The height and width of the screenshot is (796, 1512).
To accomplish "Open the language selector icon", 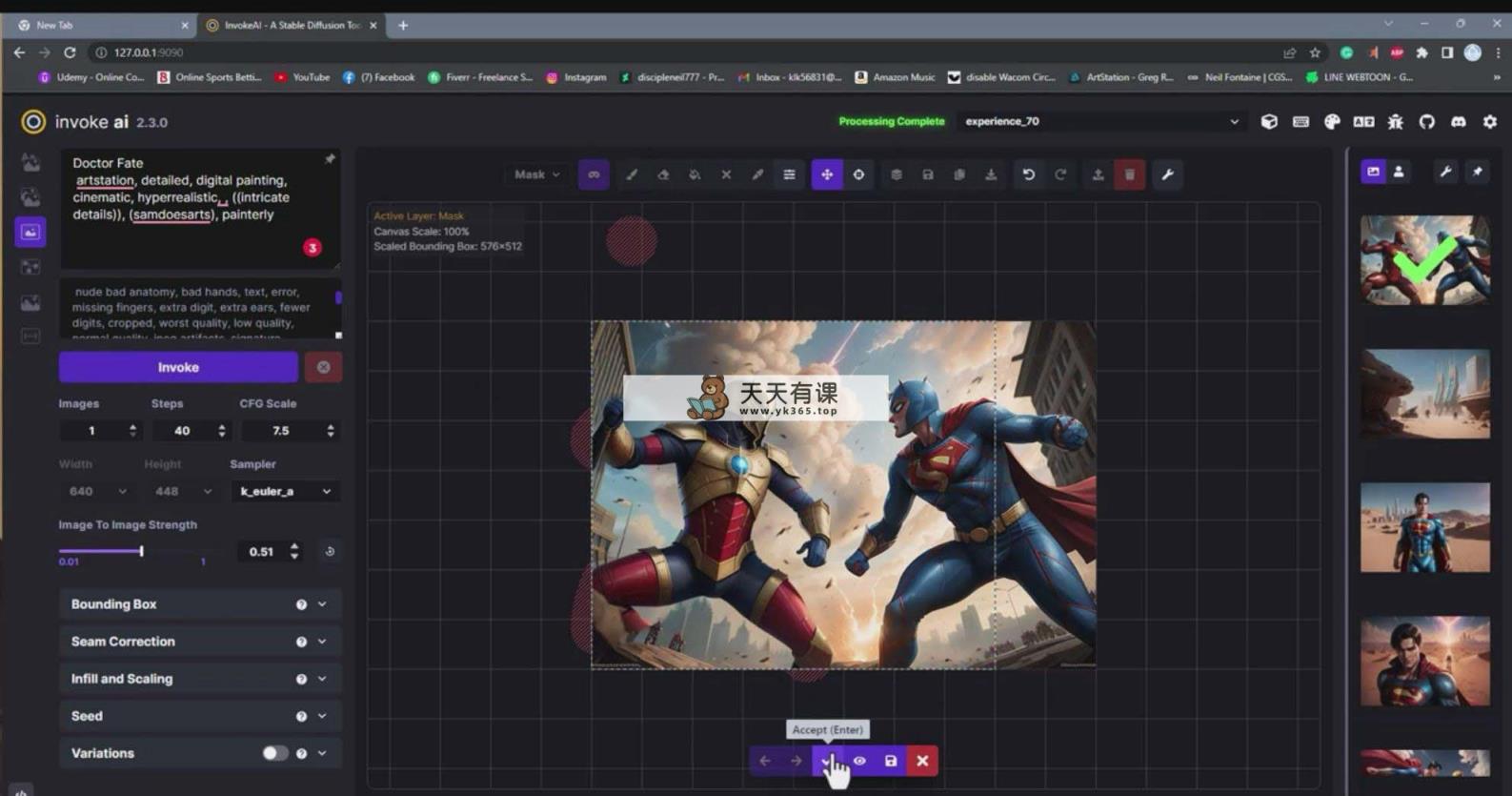I will [x=1363, y=122].
